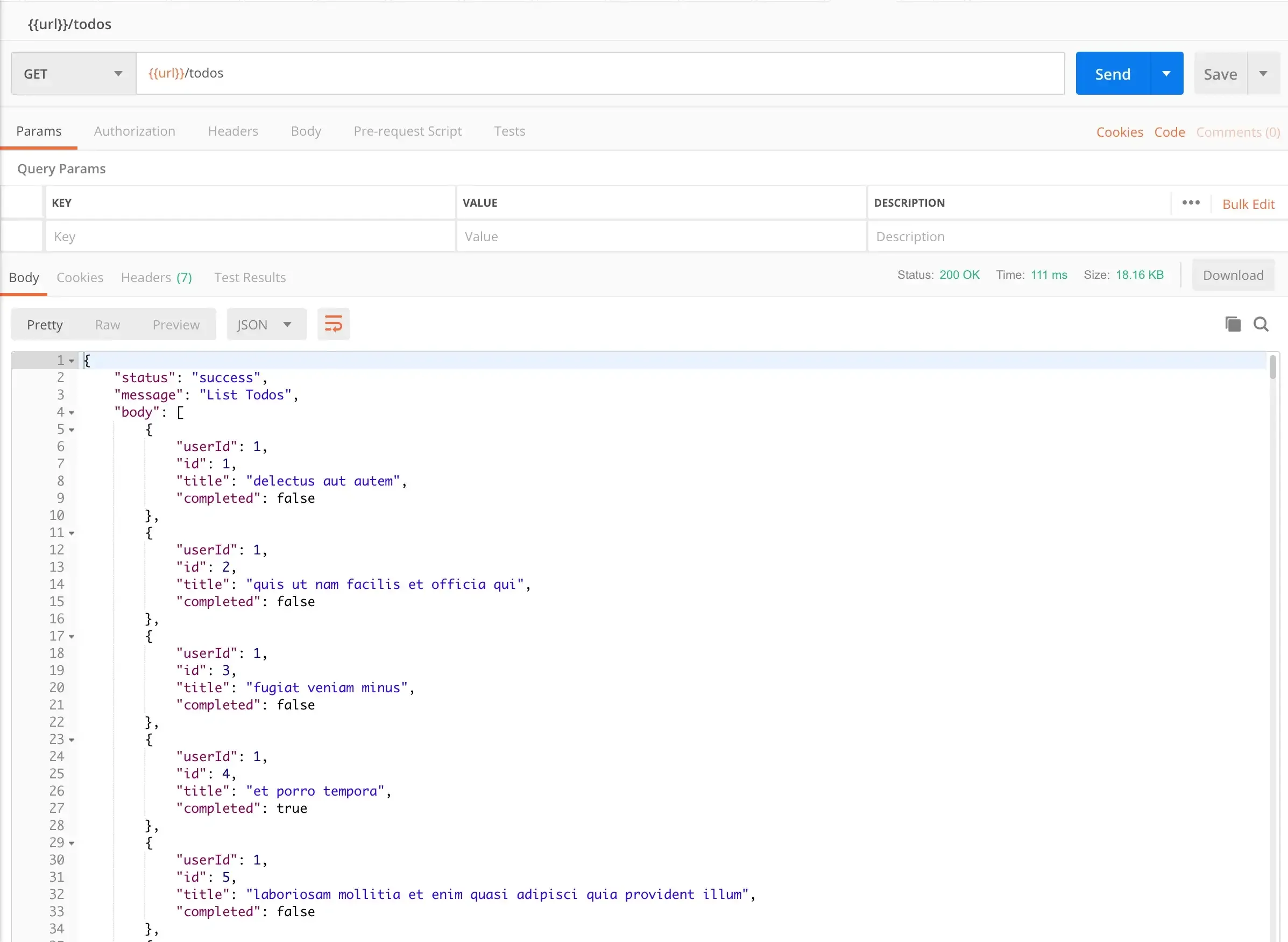Select the Preview view mode
This screenshot has width=1288, height=942.
click(175, 325)
